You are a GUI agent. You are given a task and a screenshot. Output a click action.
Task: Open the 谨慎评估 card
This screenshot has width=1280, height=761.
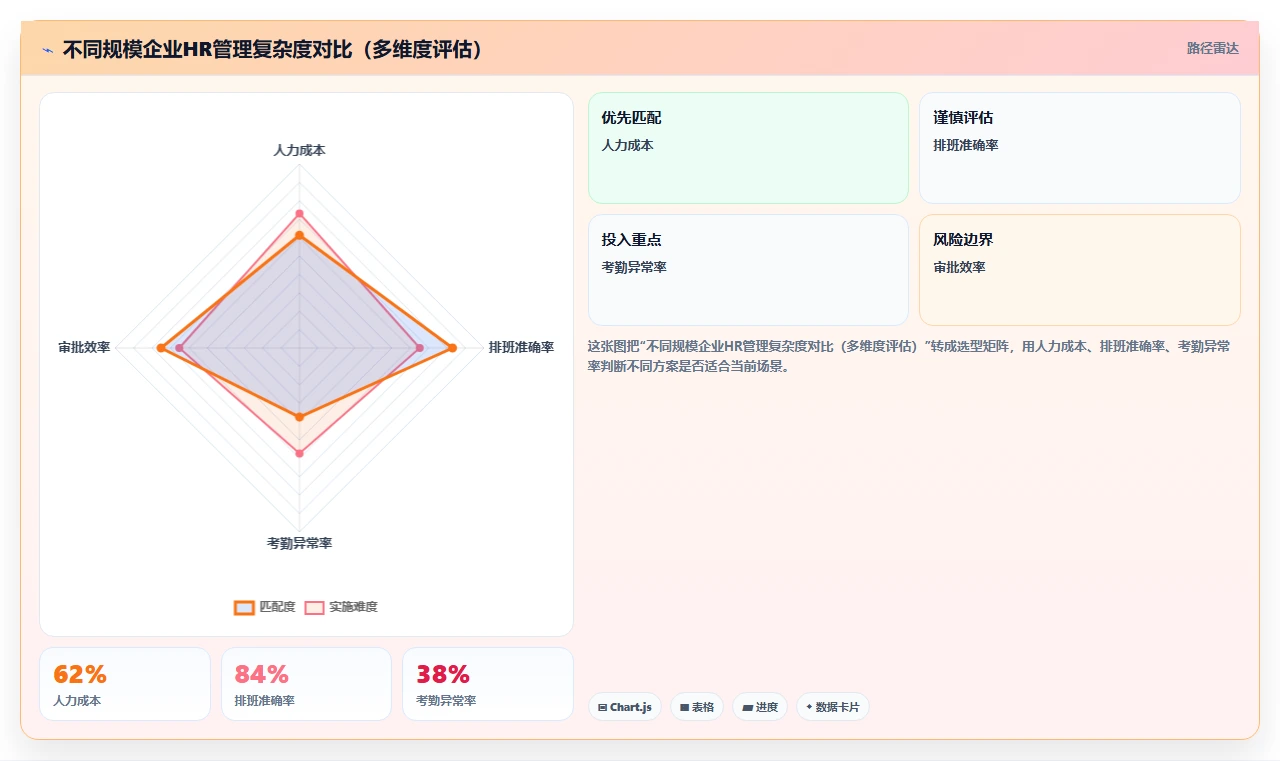[1080, 148]
